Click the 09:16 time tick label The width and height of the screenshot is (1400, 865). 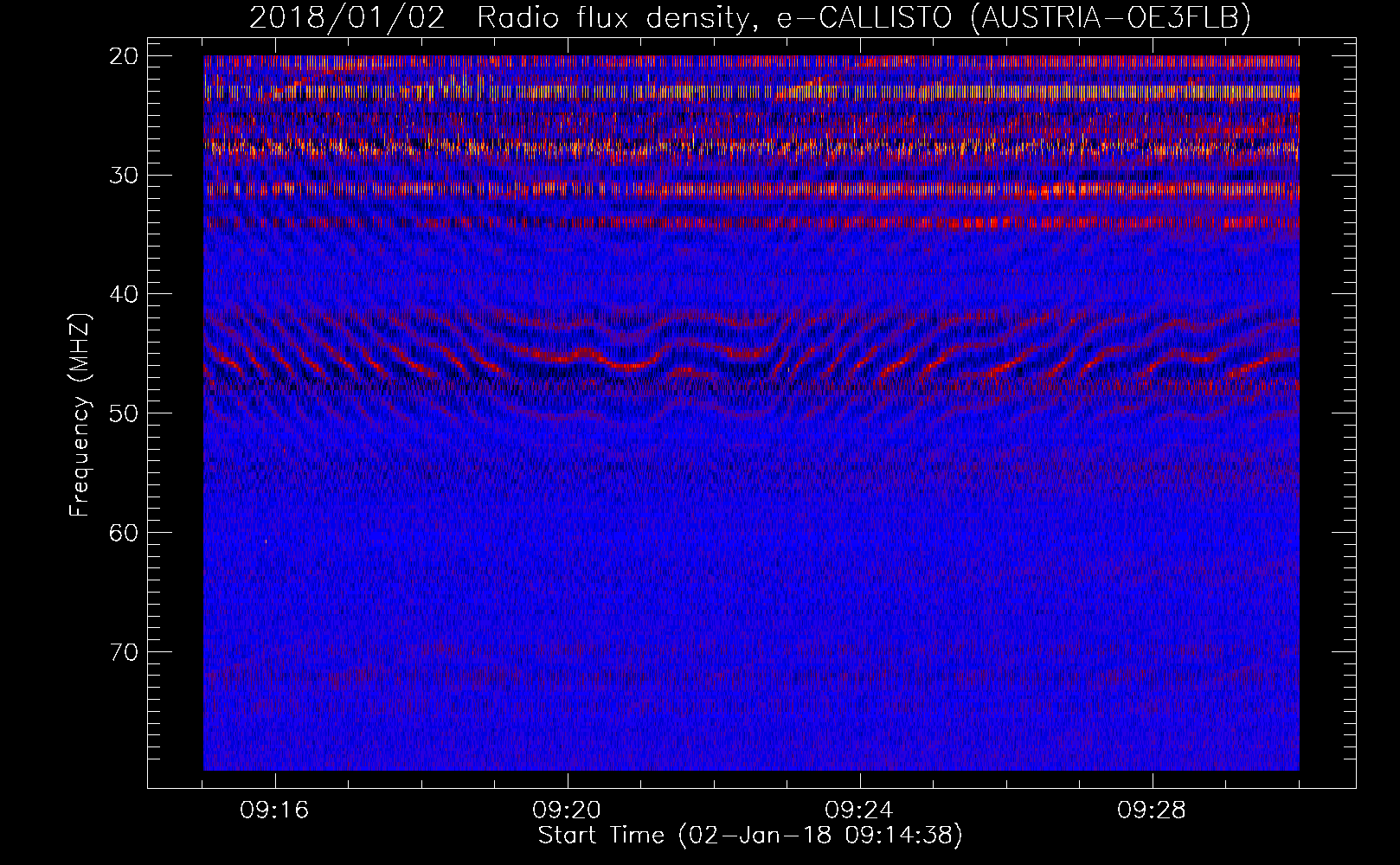pyautogui.click(x=275, y=811)
